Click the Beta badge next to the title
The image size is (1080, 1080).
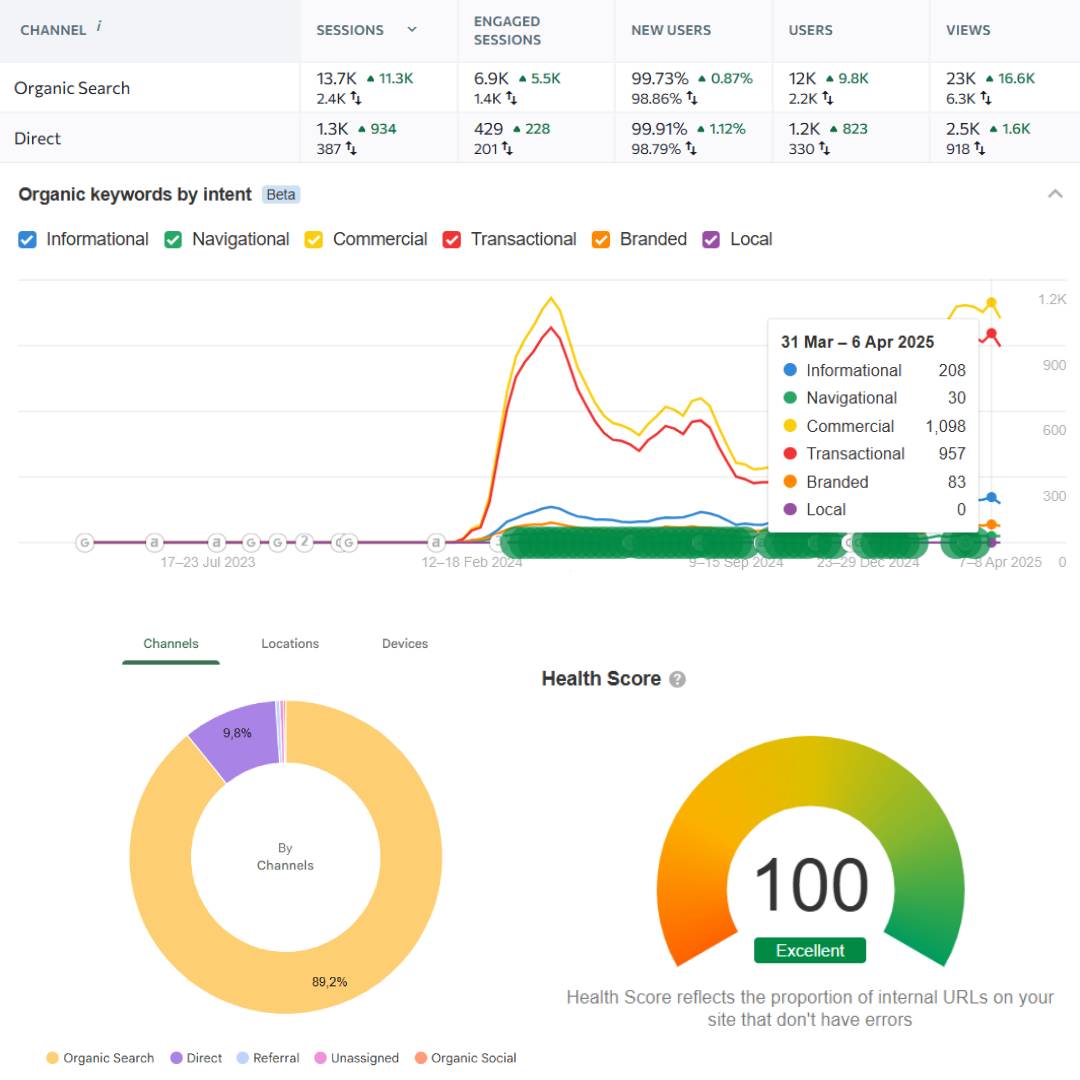click(x=281, y=195)
